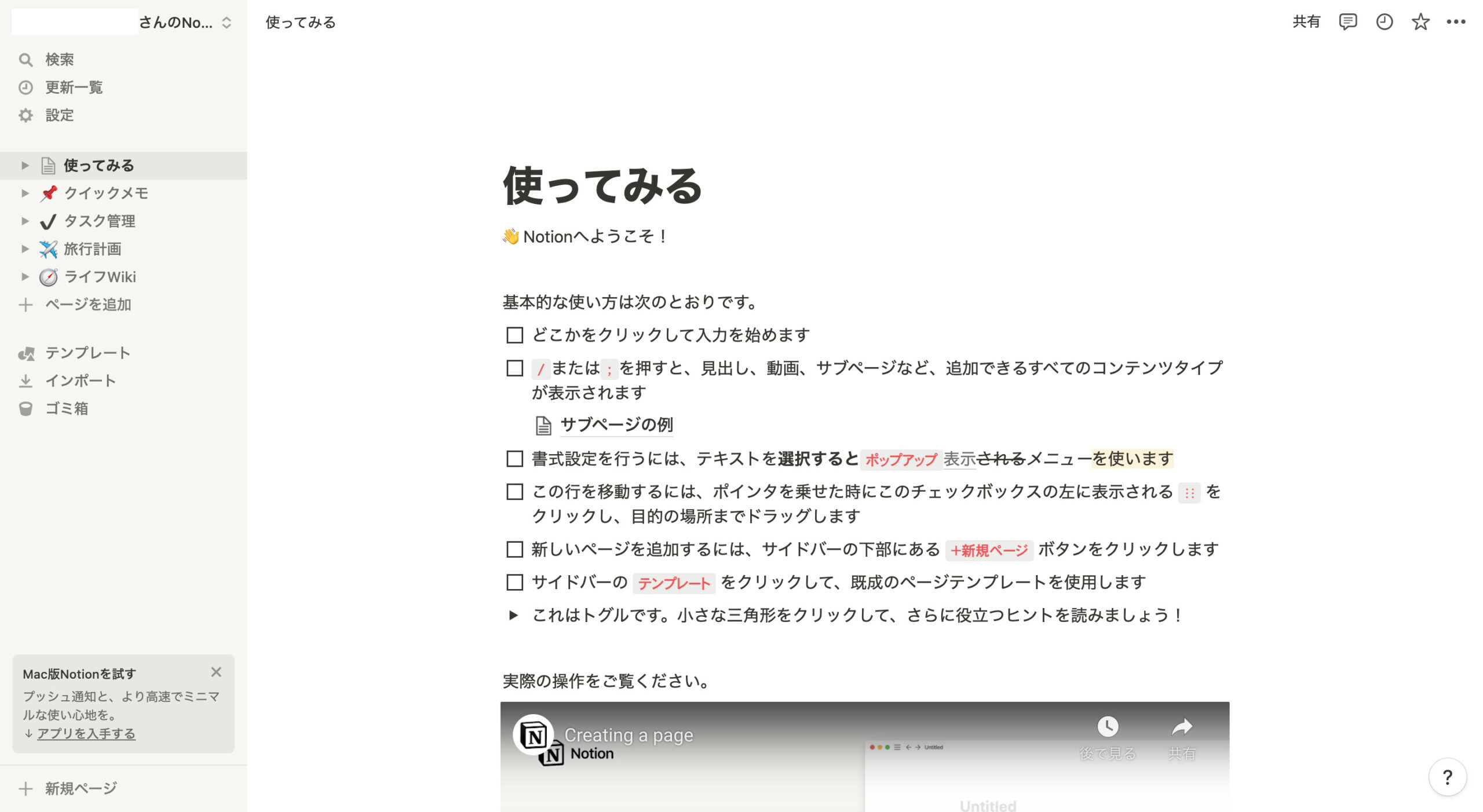Expand the ライフWiki tree arrow
The height and width of the screenshot is (812, 1483).
click(x=25, y=277)
